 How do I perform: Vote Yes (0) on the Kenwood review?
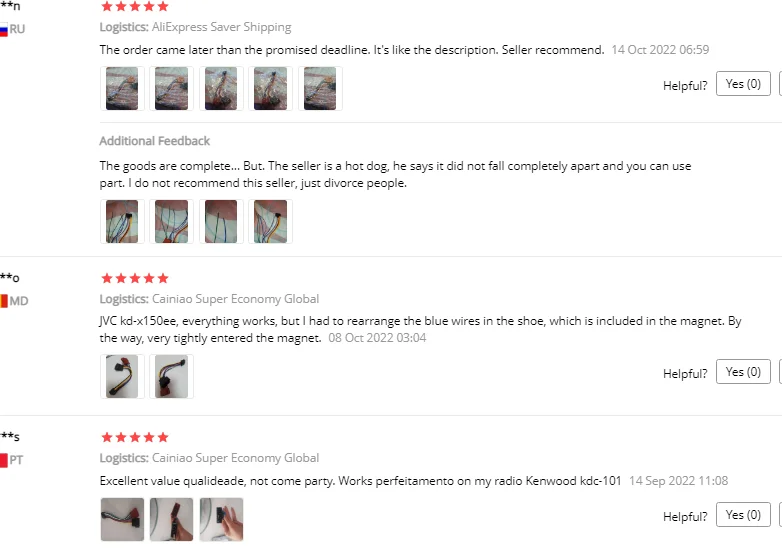click(743, 515)
